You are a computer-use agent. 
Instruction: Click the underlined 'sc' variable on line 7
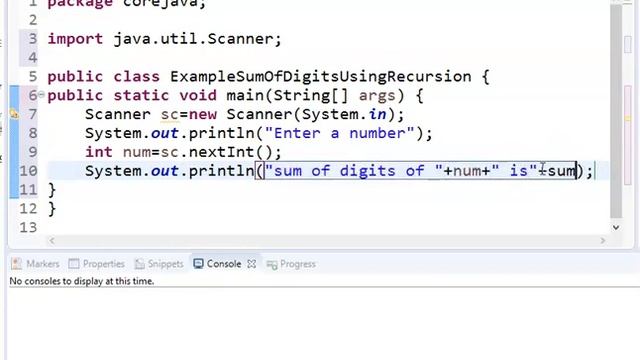(x=170, y=114)
